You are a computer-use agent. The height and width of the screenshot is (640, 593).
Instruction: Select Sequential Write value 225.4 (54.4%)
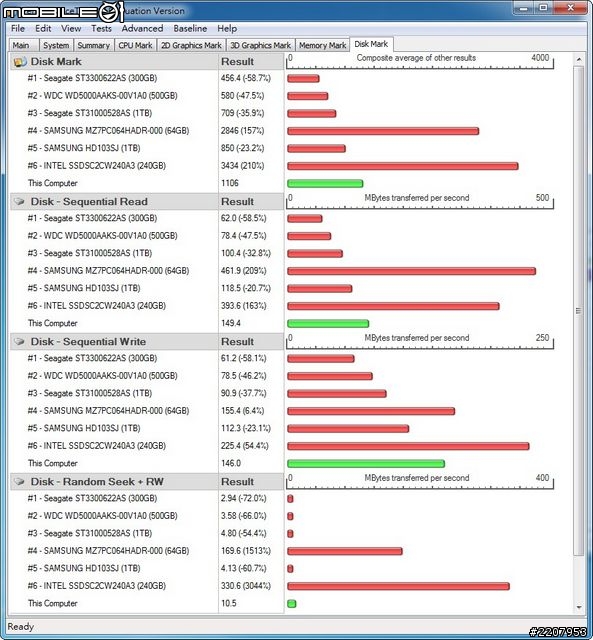(244, 446)
